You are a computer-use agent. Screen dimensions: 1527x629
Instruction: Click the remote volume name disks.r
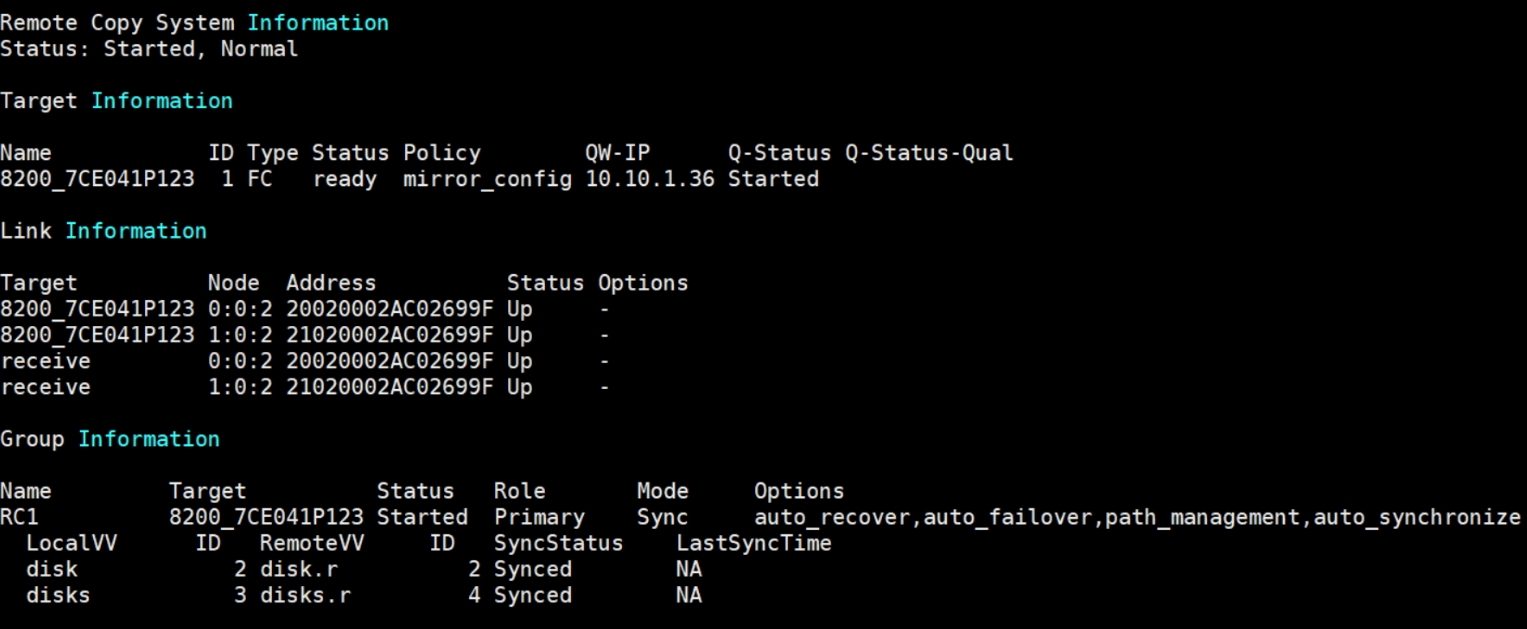[x=305, y=595]
